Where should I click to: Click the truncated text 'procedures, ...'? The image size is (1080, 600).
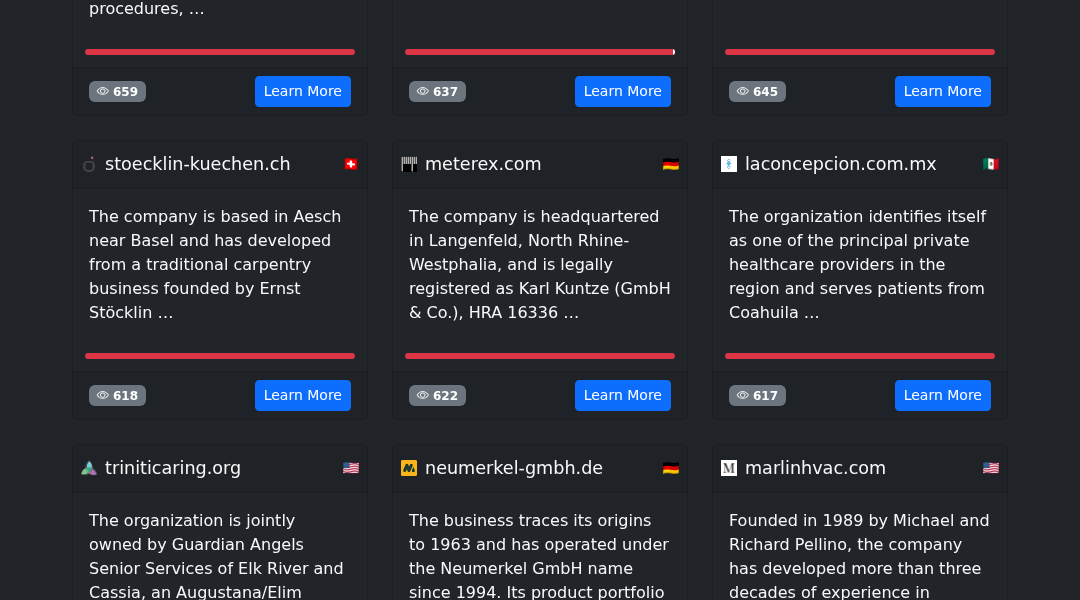pyautogui.click(x=147, y=9)
